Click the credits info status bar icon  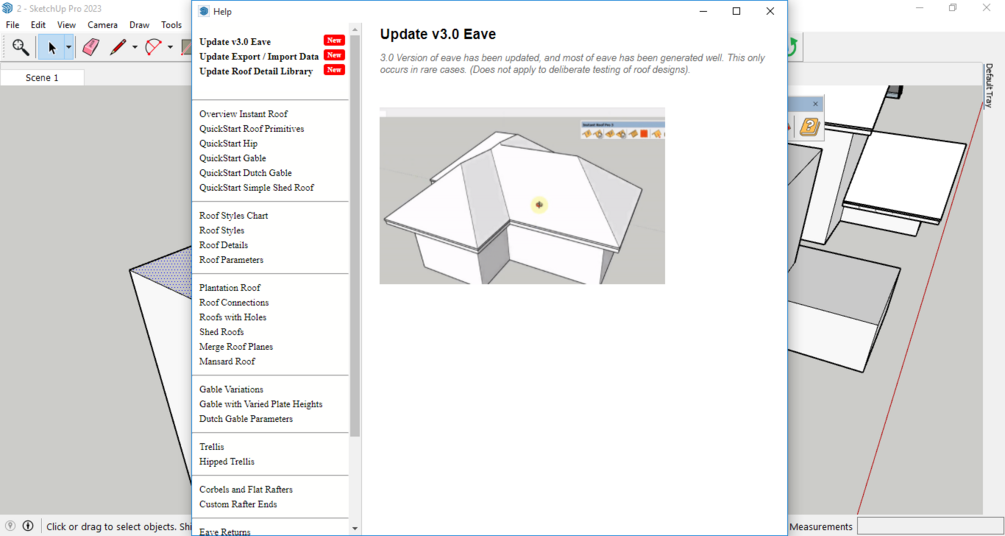coord(28,526)
